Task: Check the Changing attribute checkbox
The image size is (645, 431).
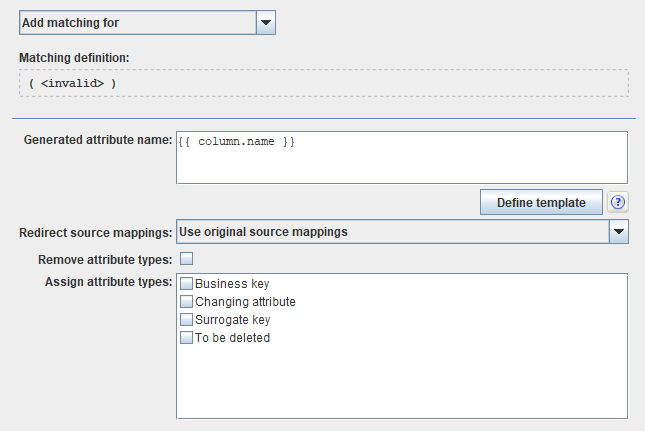Action: pos(187,302)
